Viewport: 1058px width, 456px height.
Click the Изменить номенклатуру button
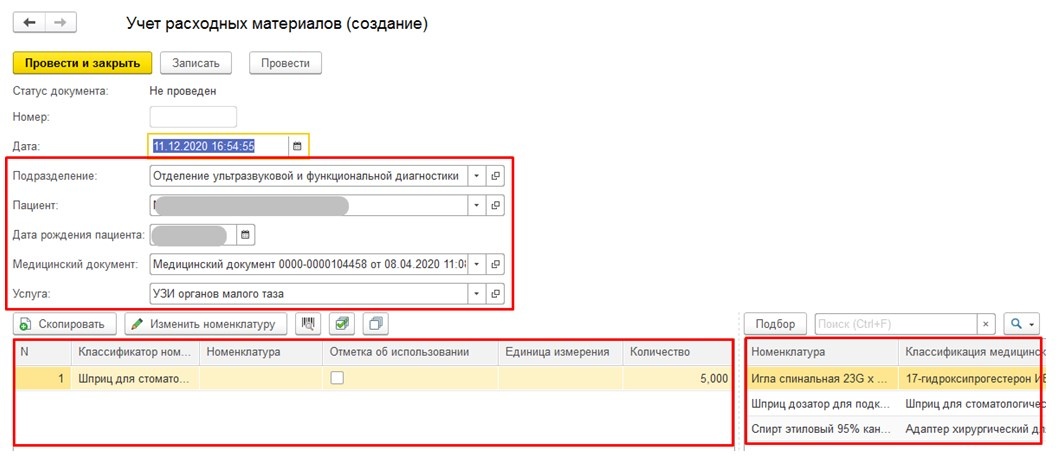(x=206, y=324)
